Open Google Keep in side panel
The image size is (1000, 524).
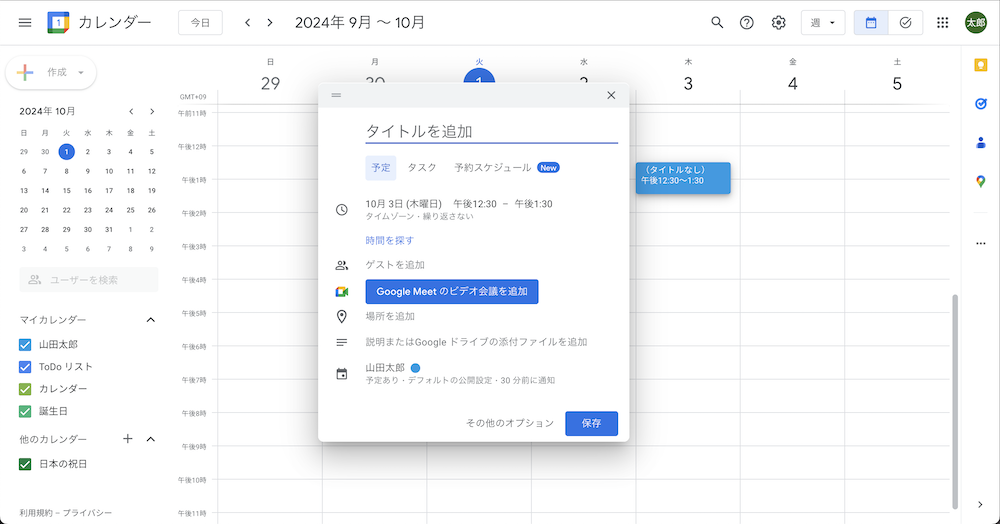[x=980, y=65]
